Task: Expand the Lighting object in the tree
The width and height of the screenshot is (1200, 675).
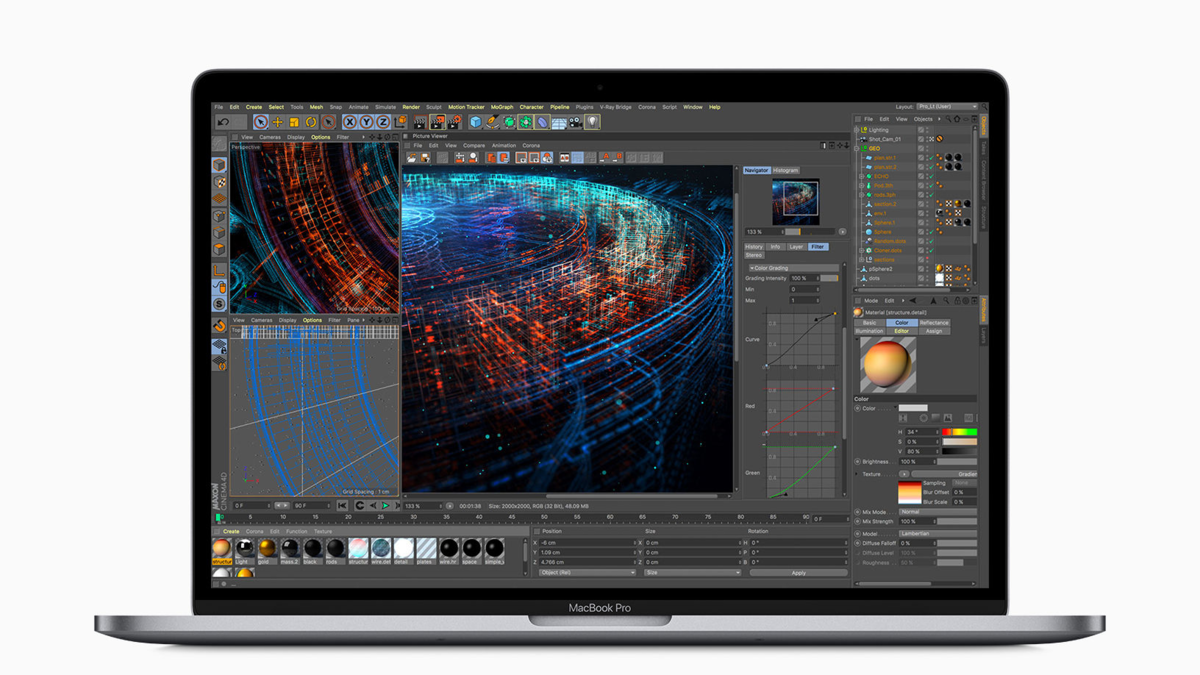Action: (x=857, y=130)
